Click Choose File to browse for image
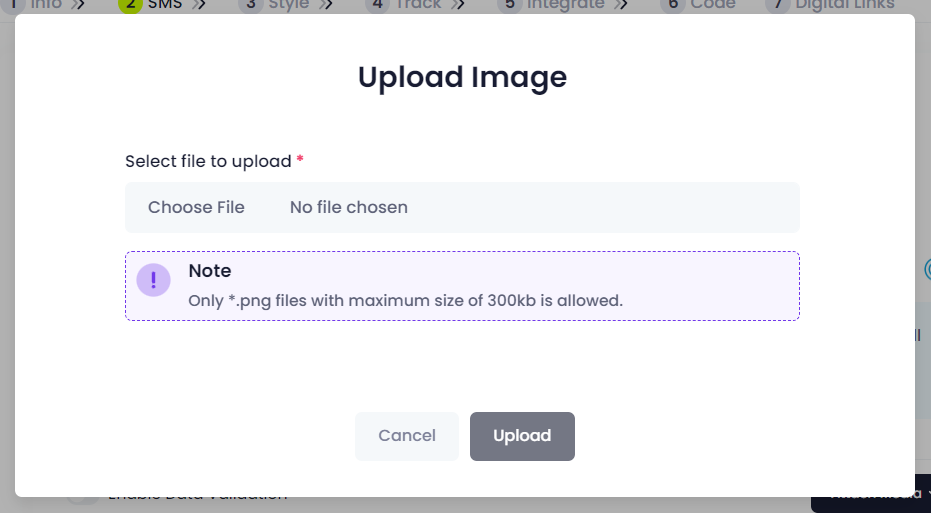Screen dimensions: 931x513 pyautogui.click(x=196, y=207)
